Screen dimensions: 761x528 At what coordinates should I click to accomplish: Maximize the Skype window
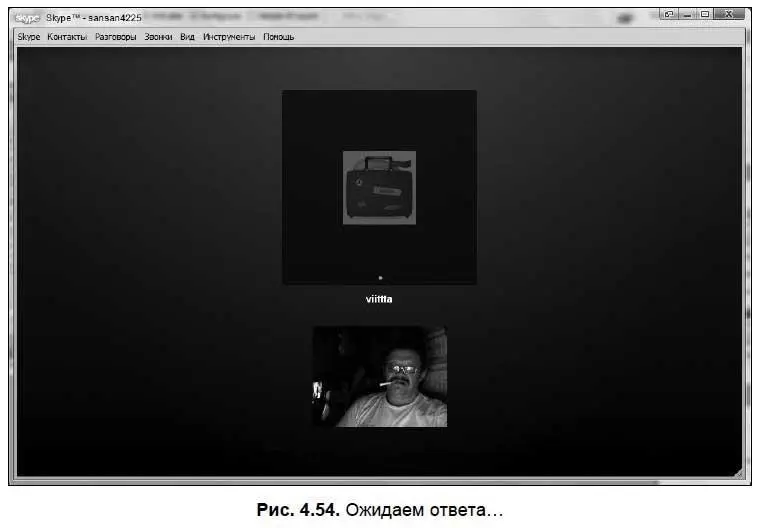705,14
